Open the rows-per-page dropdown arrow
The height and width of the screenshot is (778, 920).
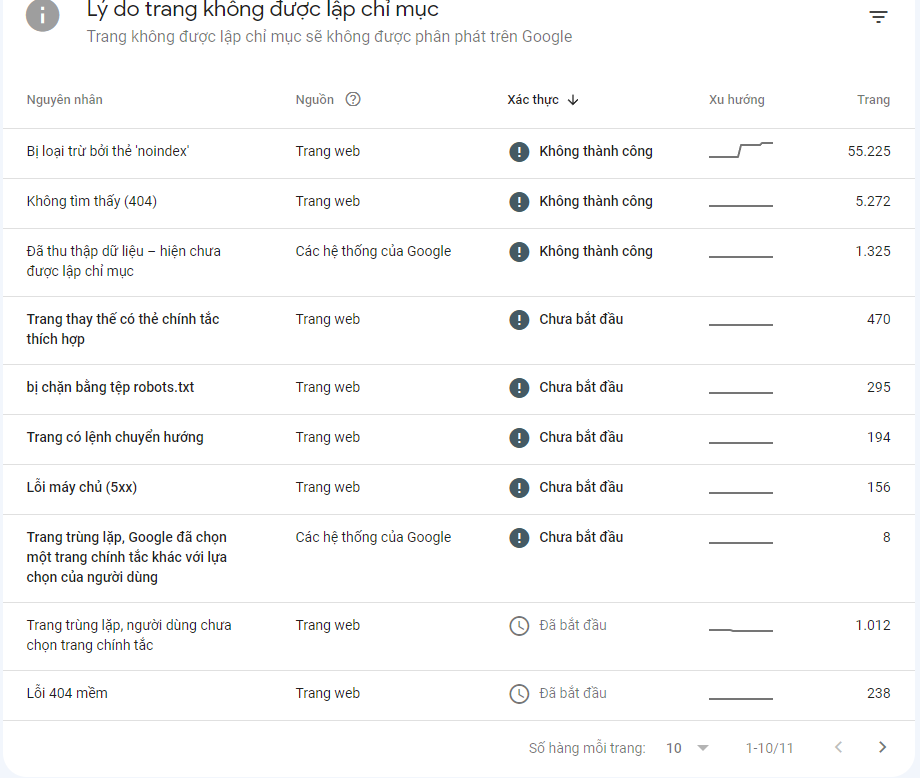[x=703, y=747]
